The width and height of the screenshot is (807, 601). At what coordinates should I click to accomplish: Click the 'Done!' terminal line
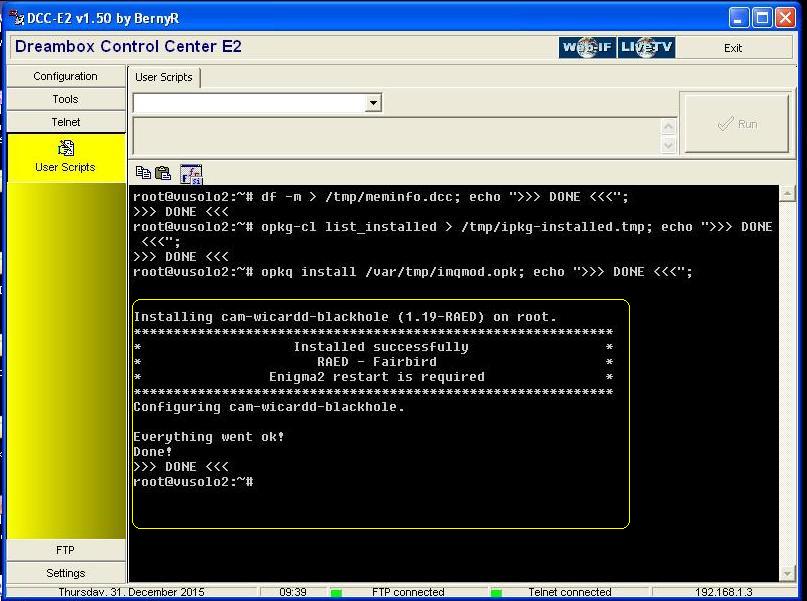153,452
